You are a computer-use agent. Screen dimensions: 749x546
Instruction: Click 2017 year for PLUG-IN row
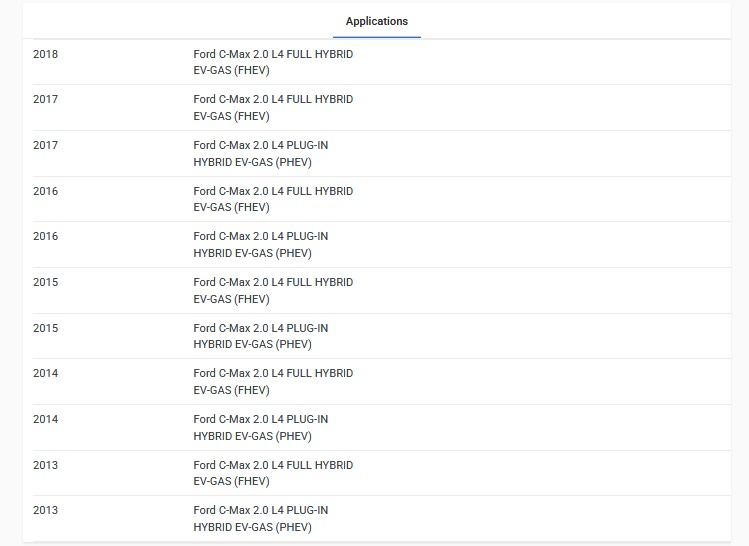coord(45,145)
